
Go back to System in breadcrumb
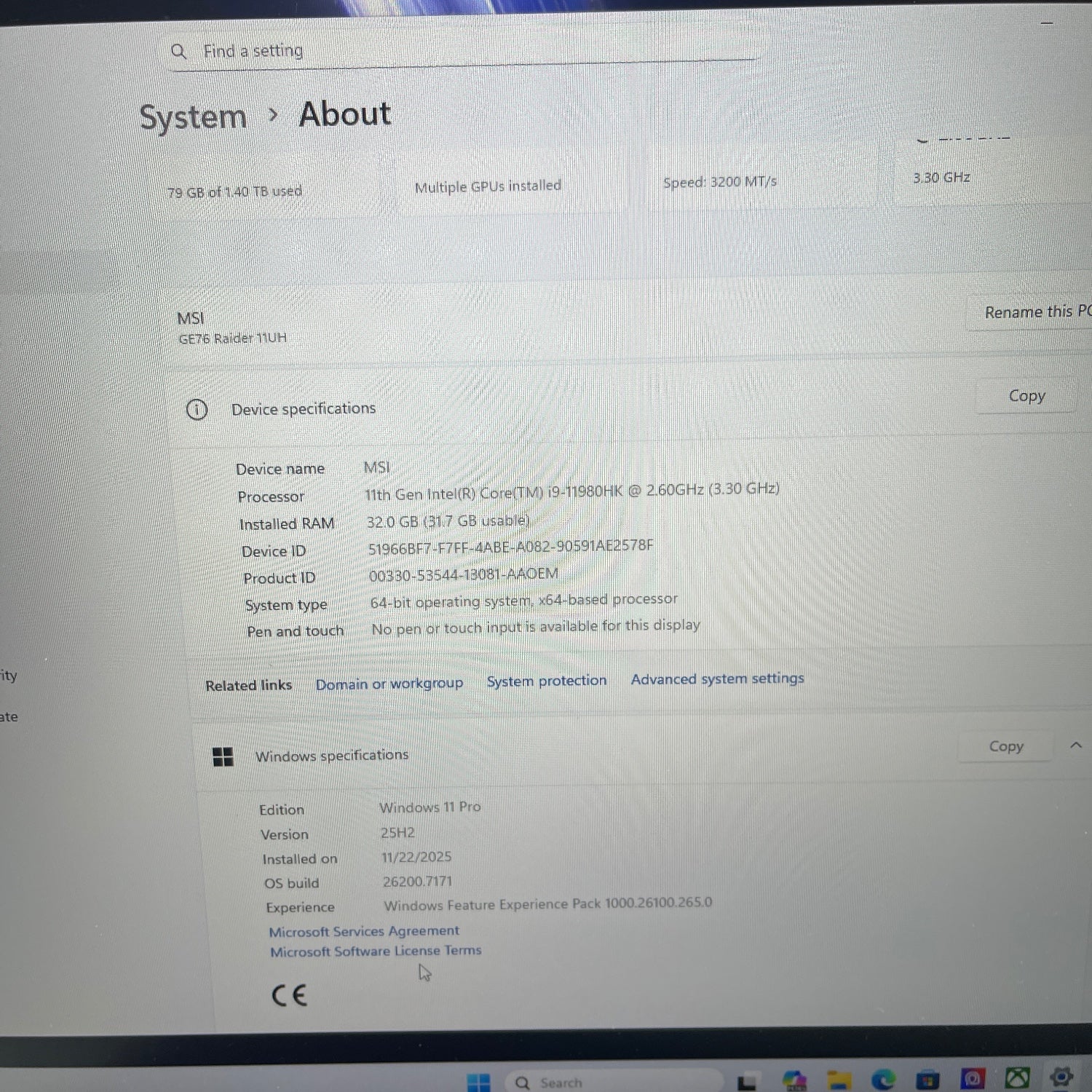pos(193,117)
